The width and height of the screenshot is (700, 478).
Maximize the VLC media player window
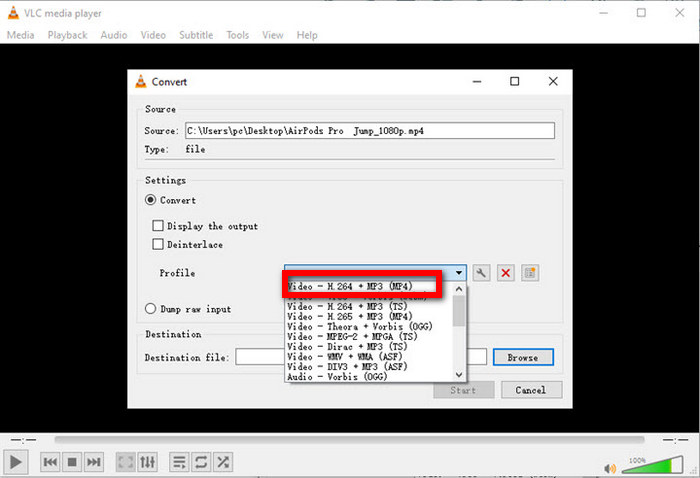(x=641, y=13)
